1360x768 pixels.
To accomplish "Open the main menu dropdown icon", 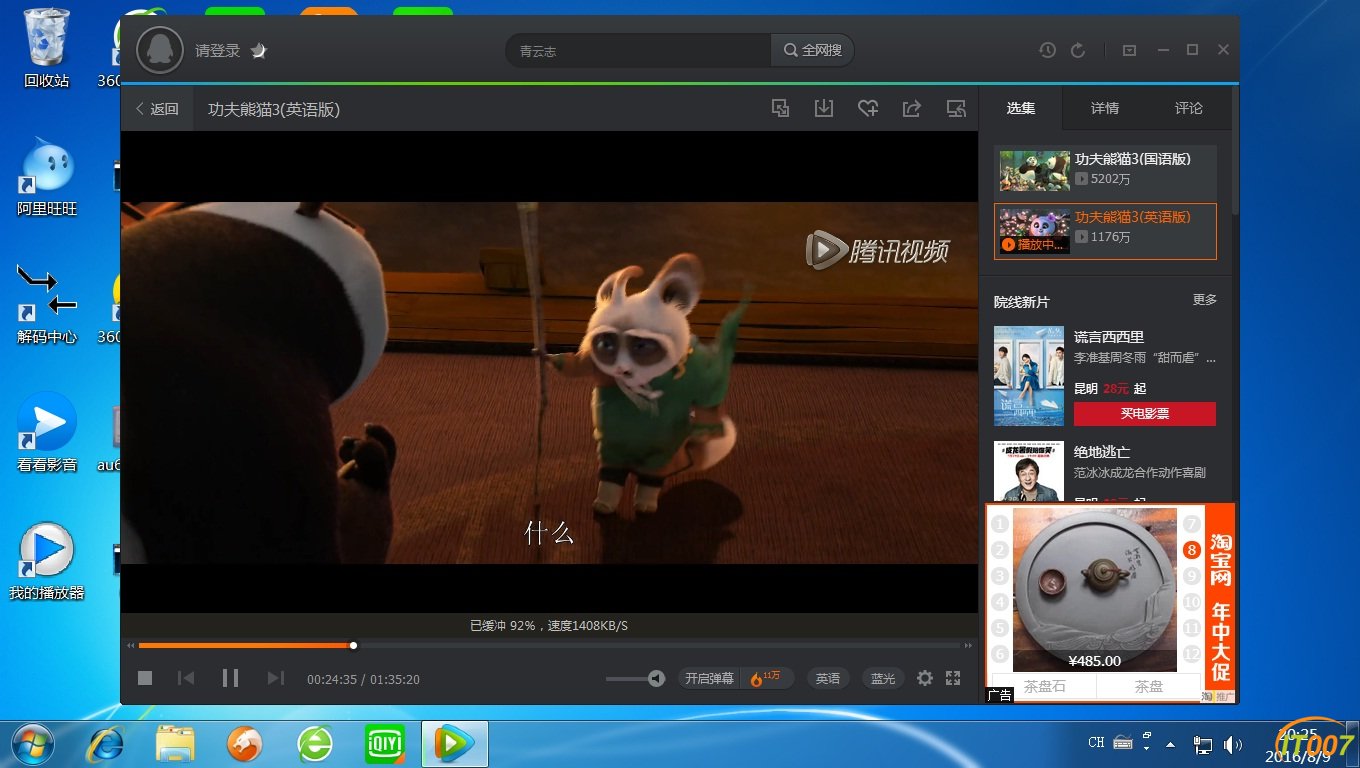I will coord(1130,50).
